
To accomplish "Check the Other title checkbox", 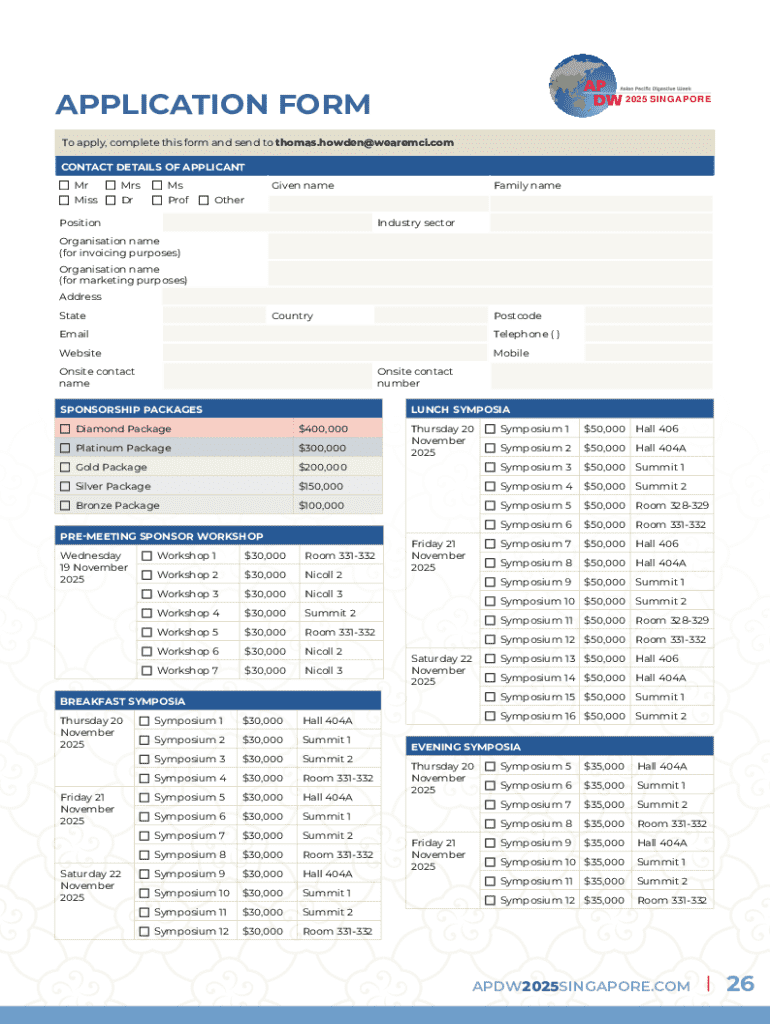I will pyautogui.click(x=204, y=200).
